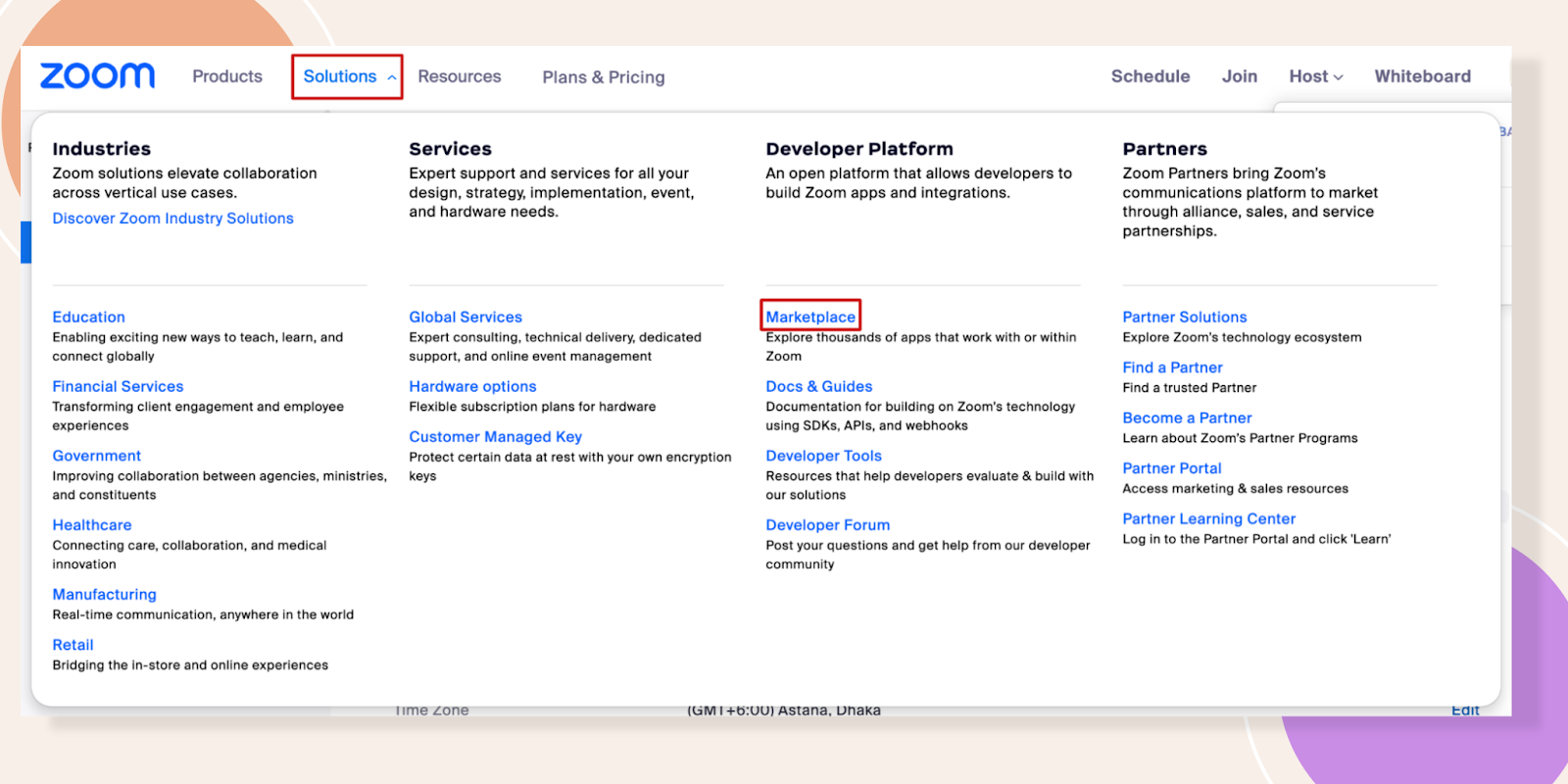Click Join in the top bar

click(1240, 76)
